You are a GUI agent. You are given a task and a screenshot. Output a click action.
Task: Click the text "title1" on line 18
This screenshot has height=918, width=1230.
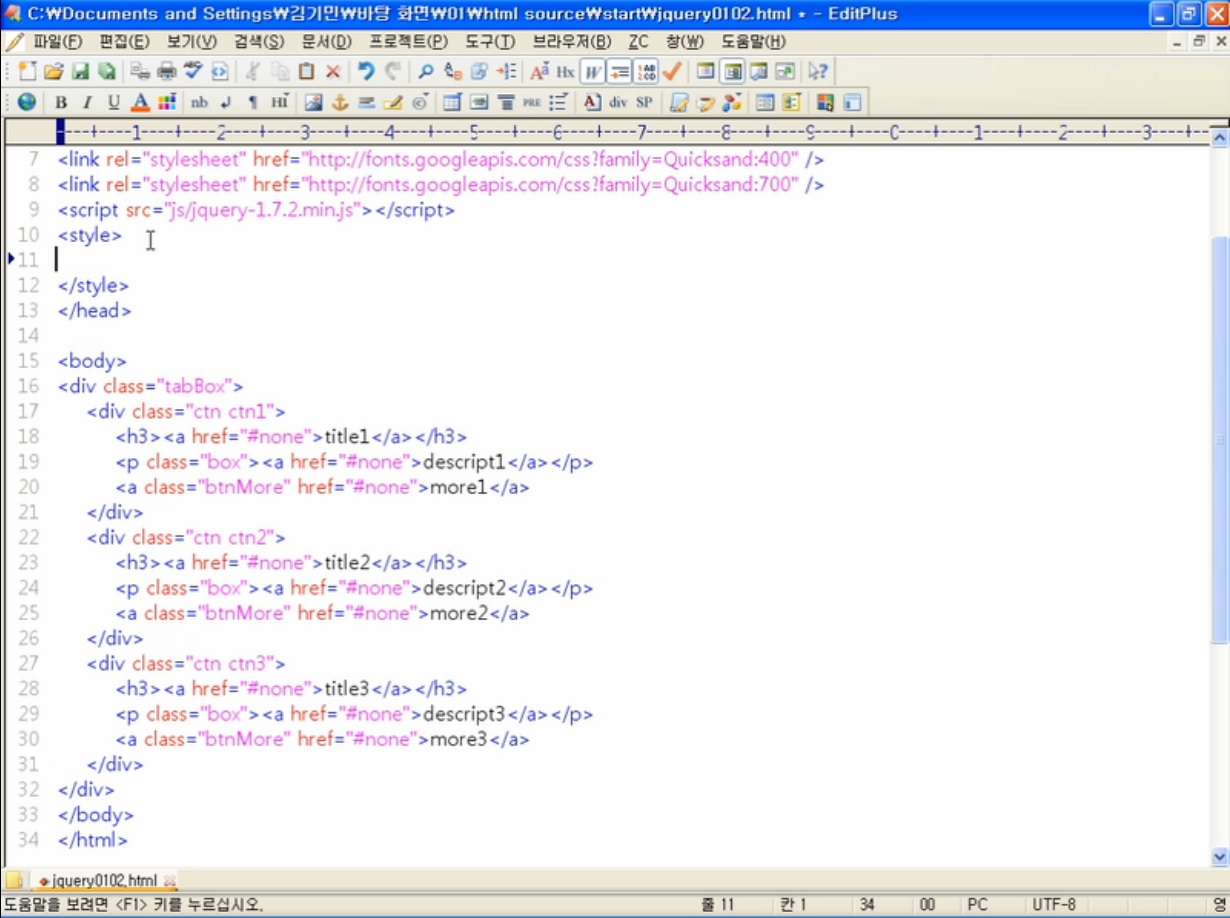tap(347, 437)
